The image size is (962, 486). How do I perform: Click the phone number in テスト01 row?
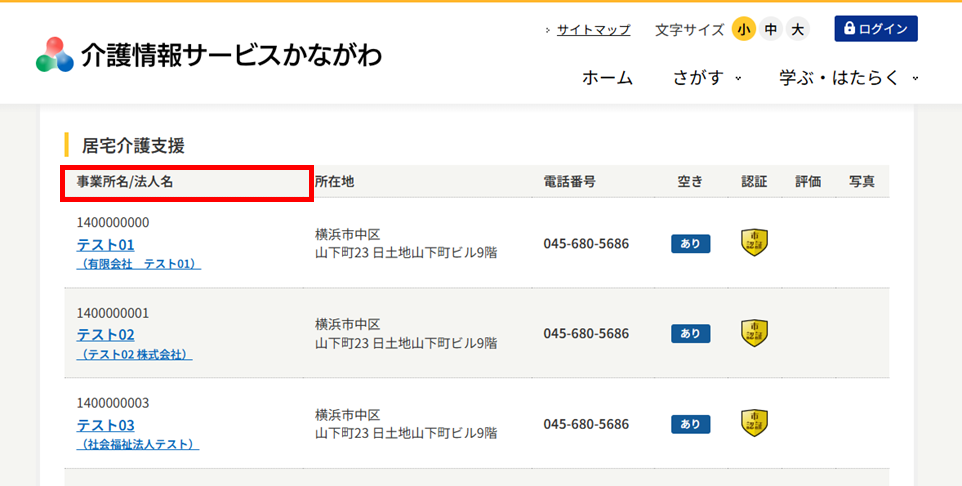tap(586, 244)
